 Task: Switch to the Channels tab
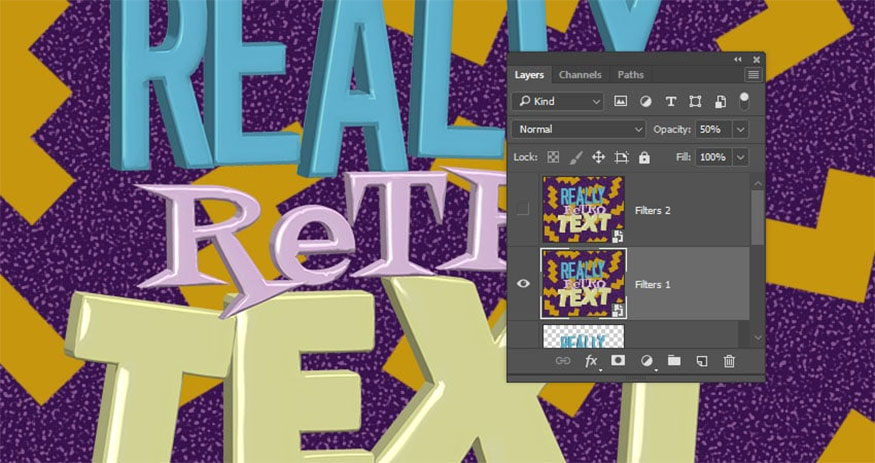pyautogui.click(x=580, y=75)
